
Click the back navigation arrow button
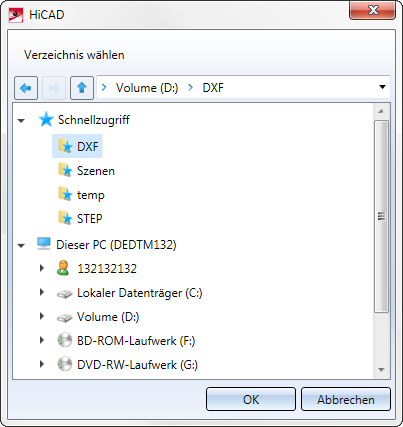26,88
